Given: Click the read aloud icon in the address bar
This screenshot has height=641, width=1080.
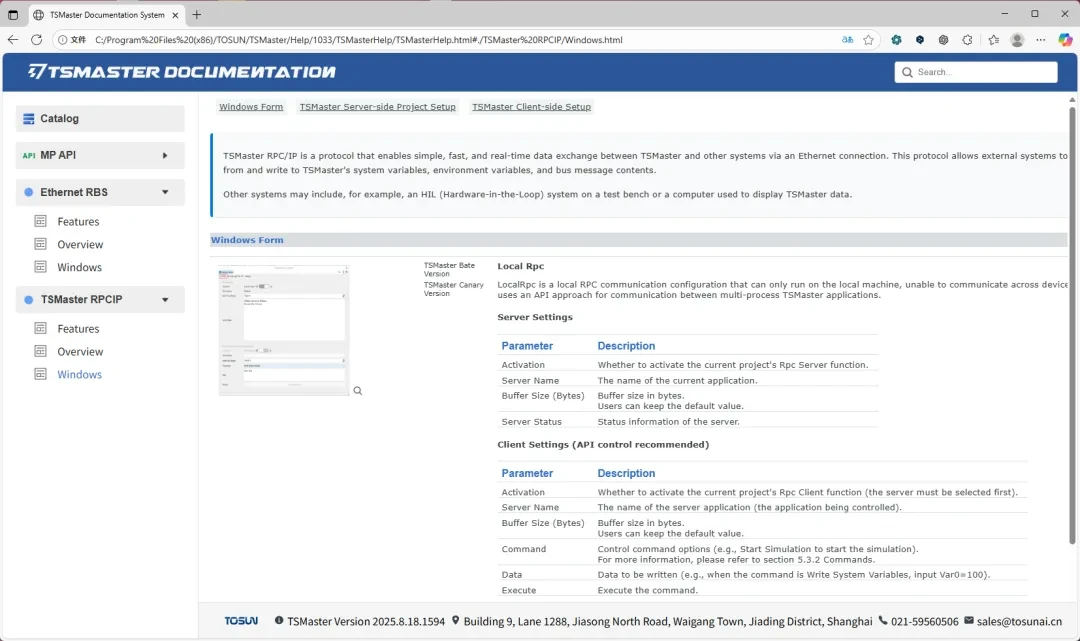Looking at the screenshot, I should [847, 40].
